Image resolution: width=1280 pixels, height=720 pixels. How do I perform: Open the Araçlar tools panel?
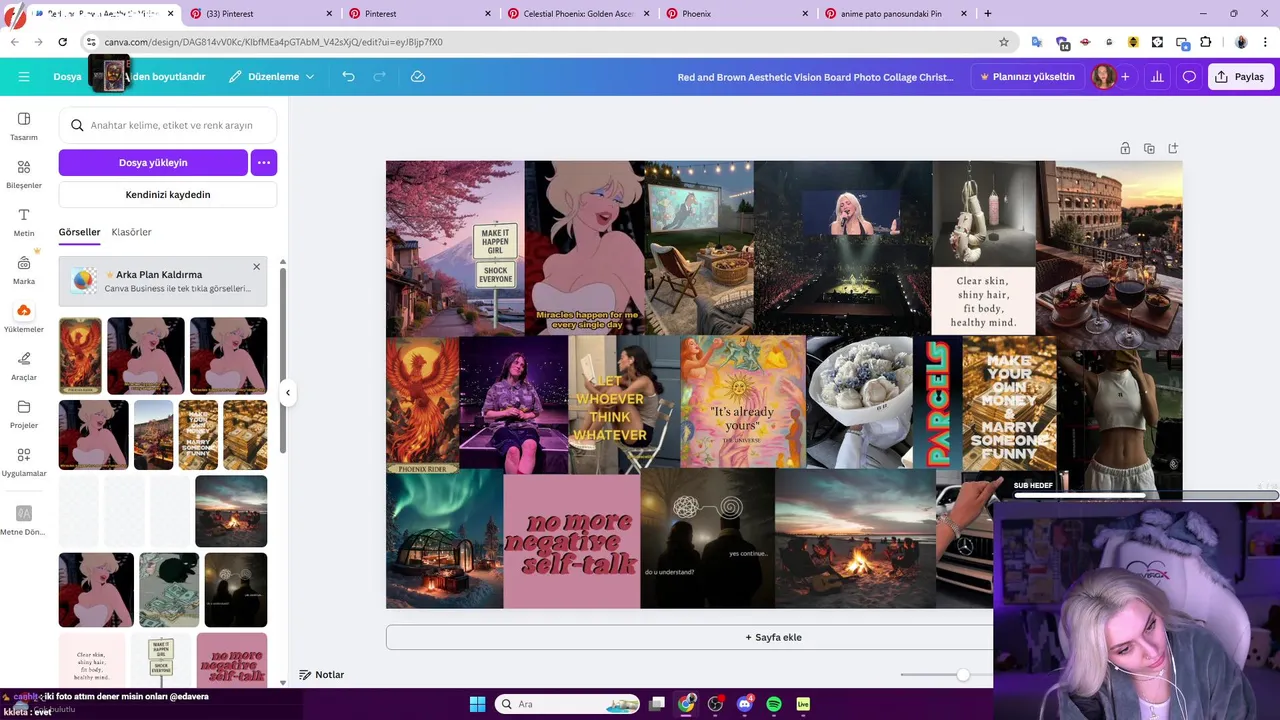(24, 366)
